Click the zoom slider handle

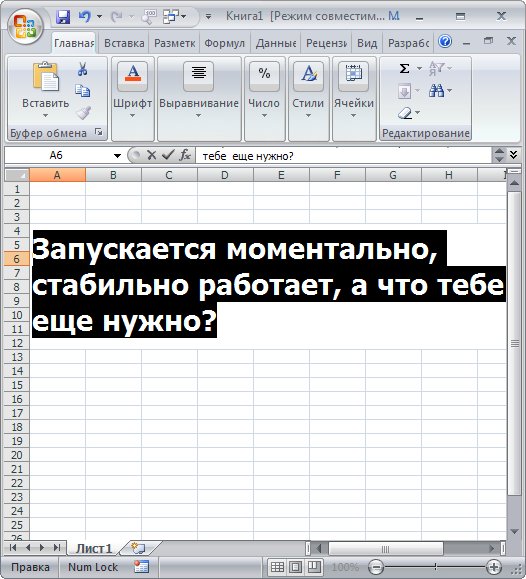tap(435, 567)
